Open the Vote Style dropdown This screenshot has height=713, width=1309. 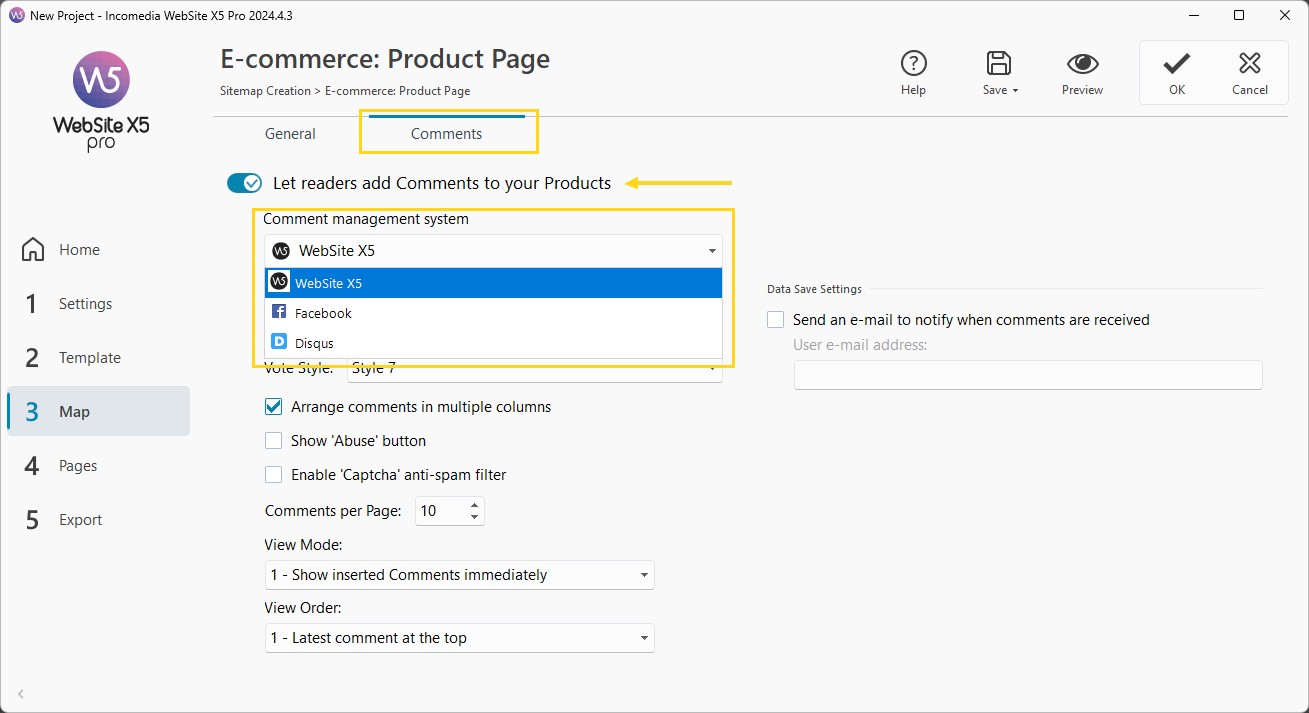[535, 368]
